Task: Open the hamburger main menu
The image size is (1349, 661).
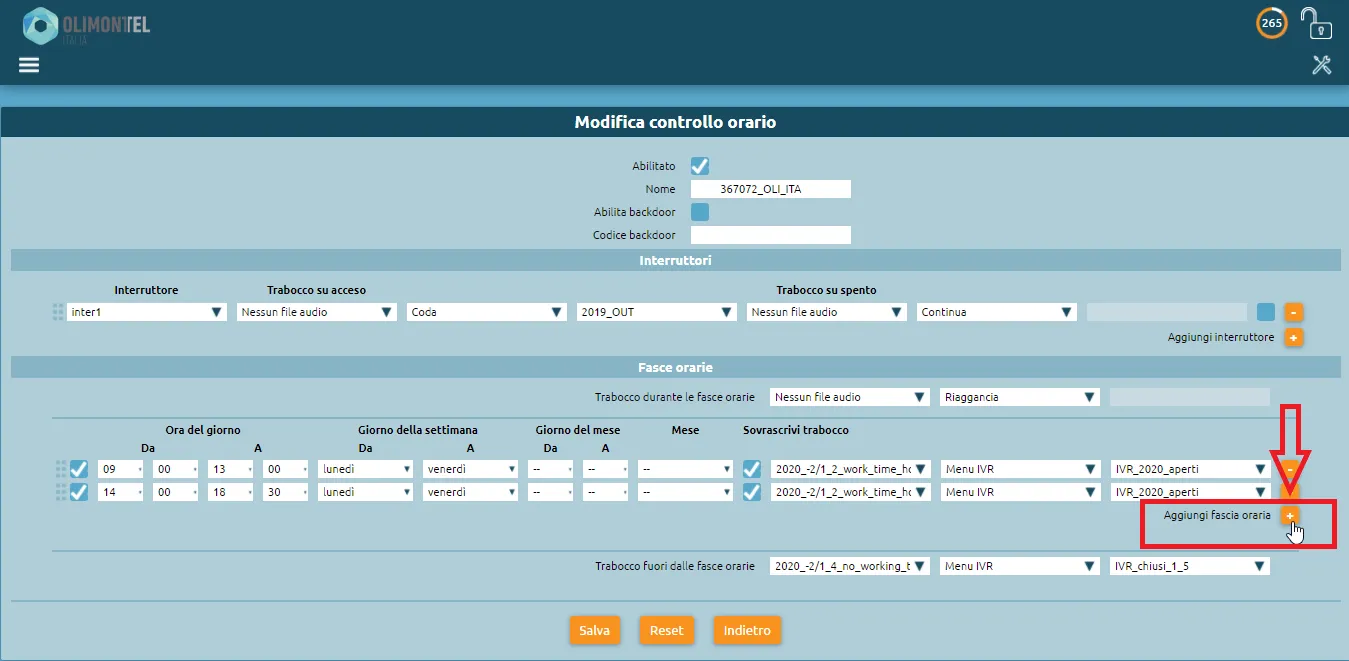Action: click(x=29, y=65)
